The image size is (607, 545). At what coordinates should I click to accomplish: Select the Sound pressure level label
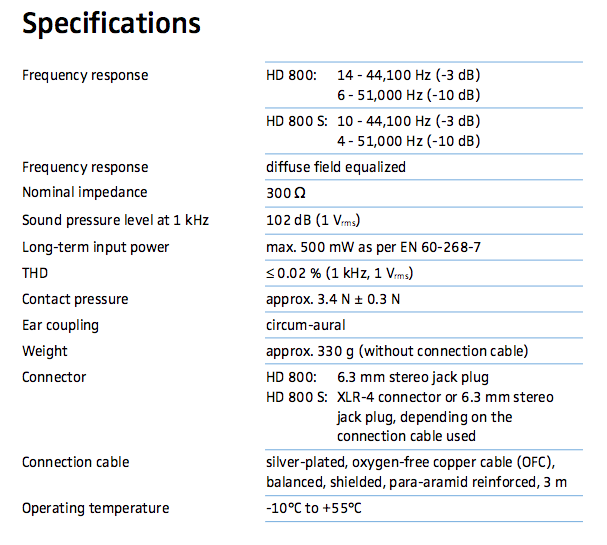pos(115,220)
